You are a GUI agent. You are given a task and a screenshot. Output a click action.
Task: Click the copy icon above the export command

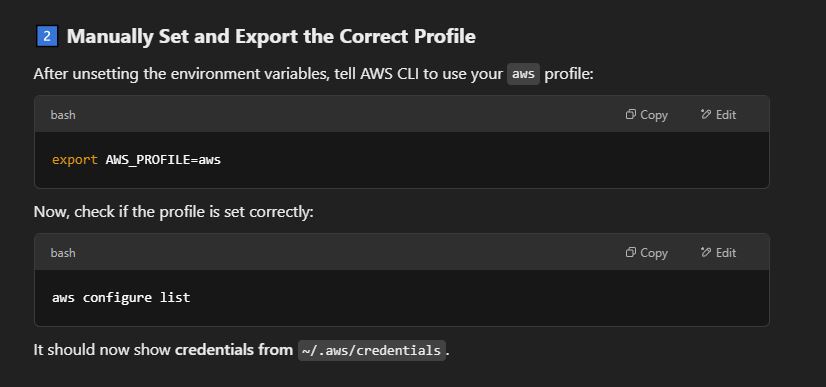tap(631, 114)
